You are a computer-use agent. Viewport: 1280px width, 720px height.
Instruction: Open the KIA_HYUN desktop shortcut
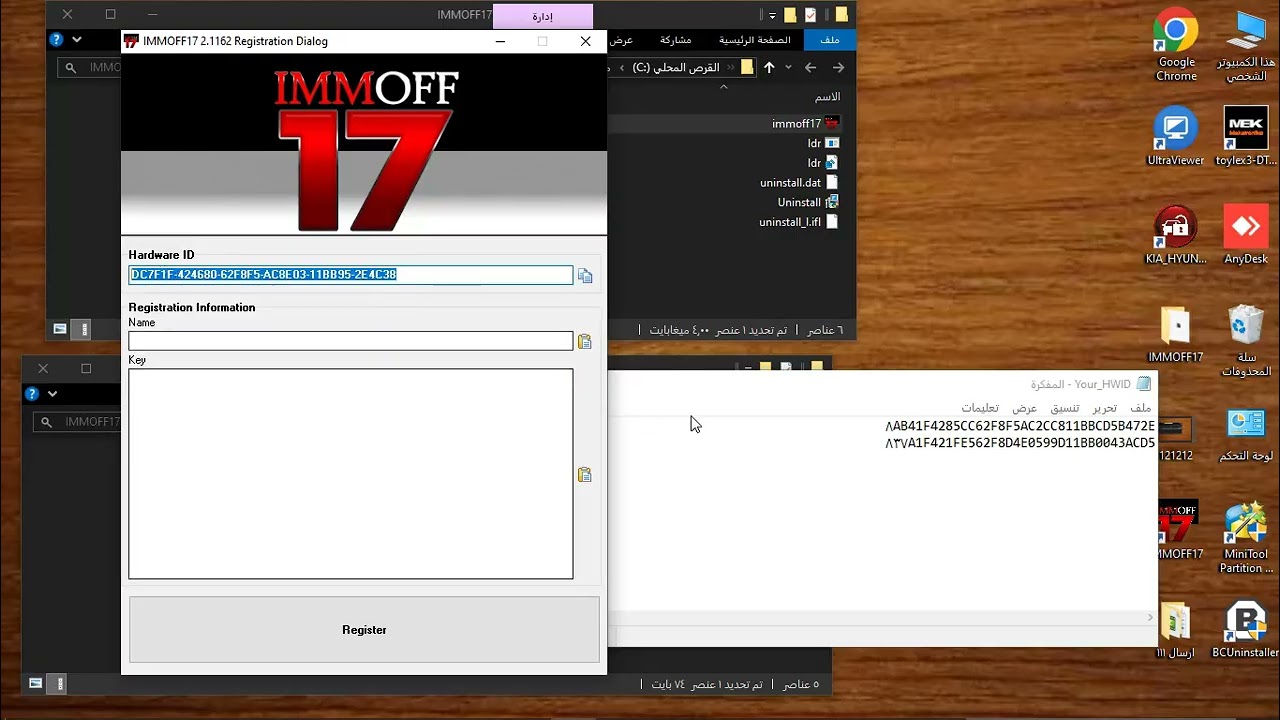click(x=1176, y=235)
